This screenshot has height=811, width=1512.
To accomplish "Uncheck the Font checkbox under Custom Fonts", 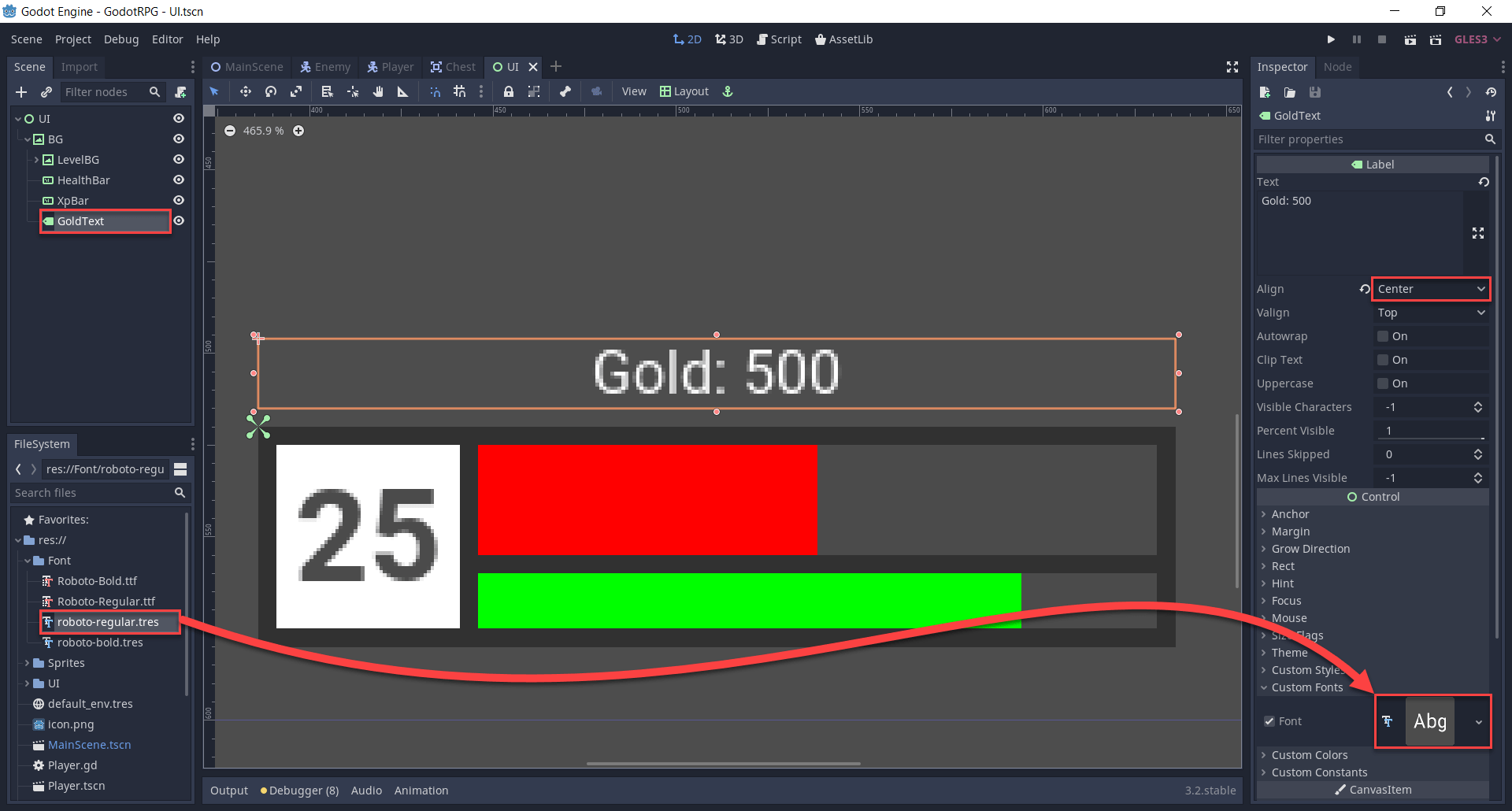I will [1269, 721].
